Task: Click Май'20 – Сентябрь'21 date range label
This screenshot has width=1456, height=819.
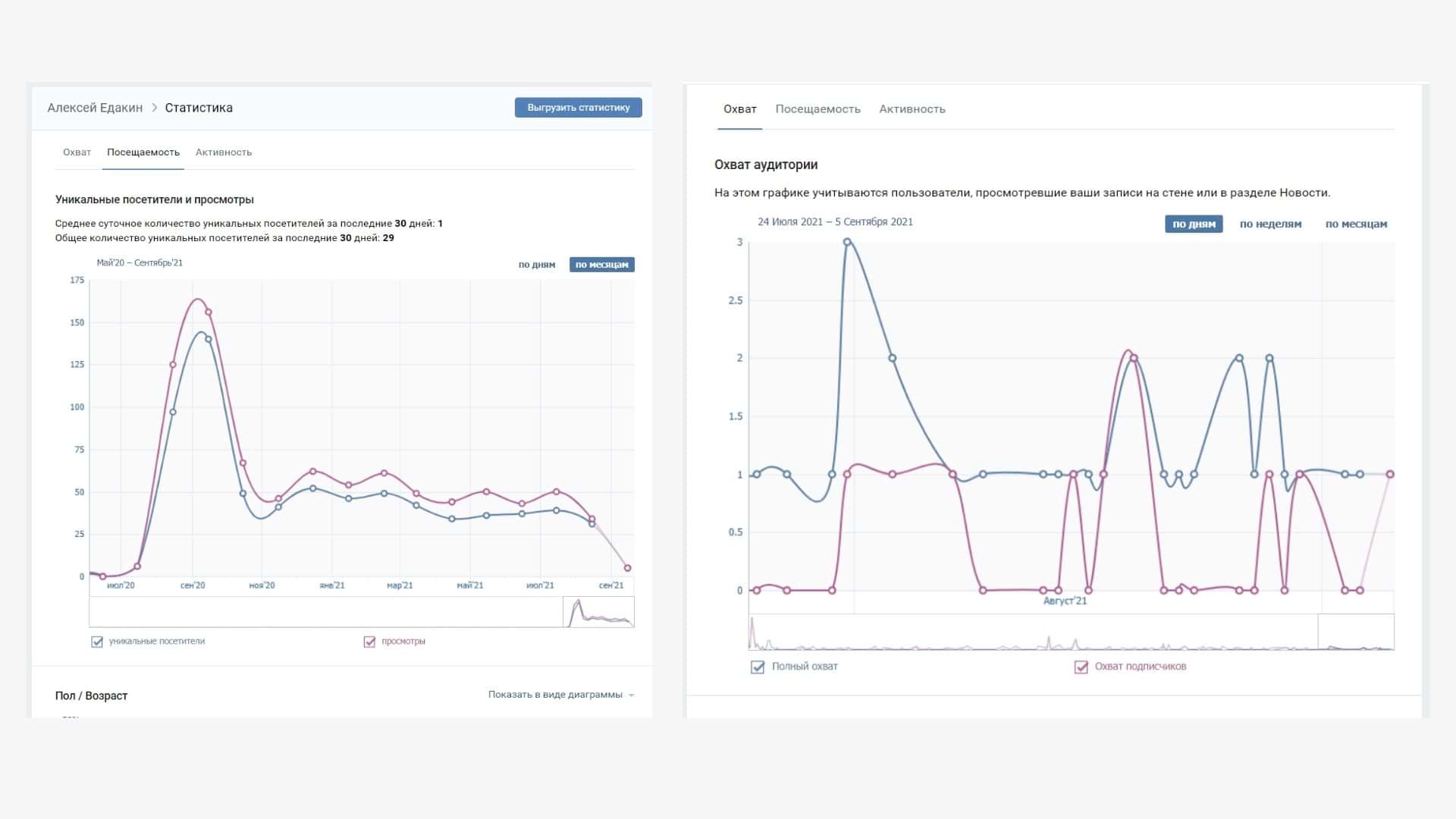Action: [x=140, y=263]
